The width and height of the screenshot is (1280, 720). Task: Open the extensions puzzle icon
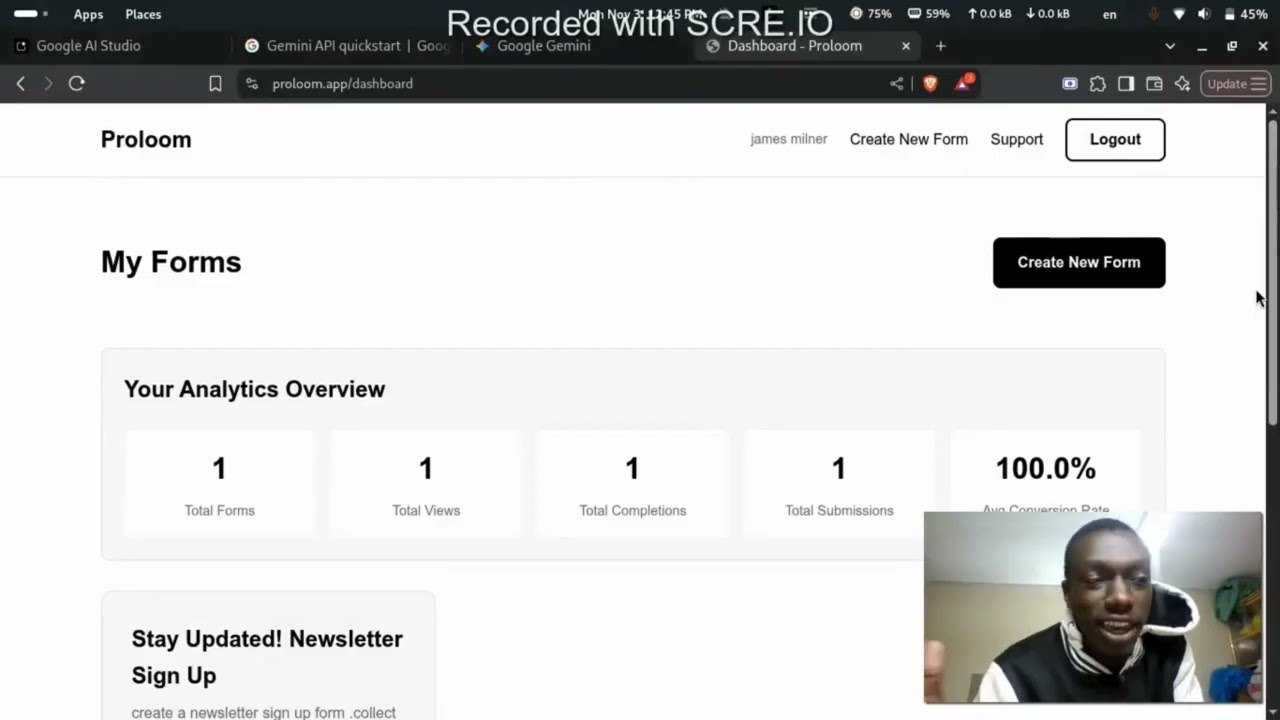(x=1098, y=84)
